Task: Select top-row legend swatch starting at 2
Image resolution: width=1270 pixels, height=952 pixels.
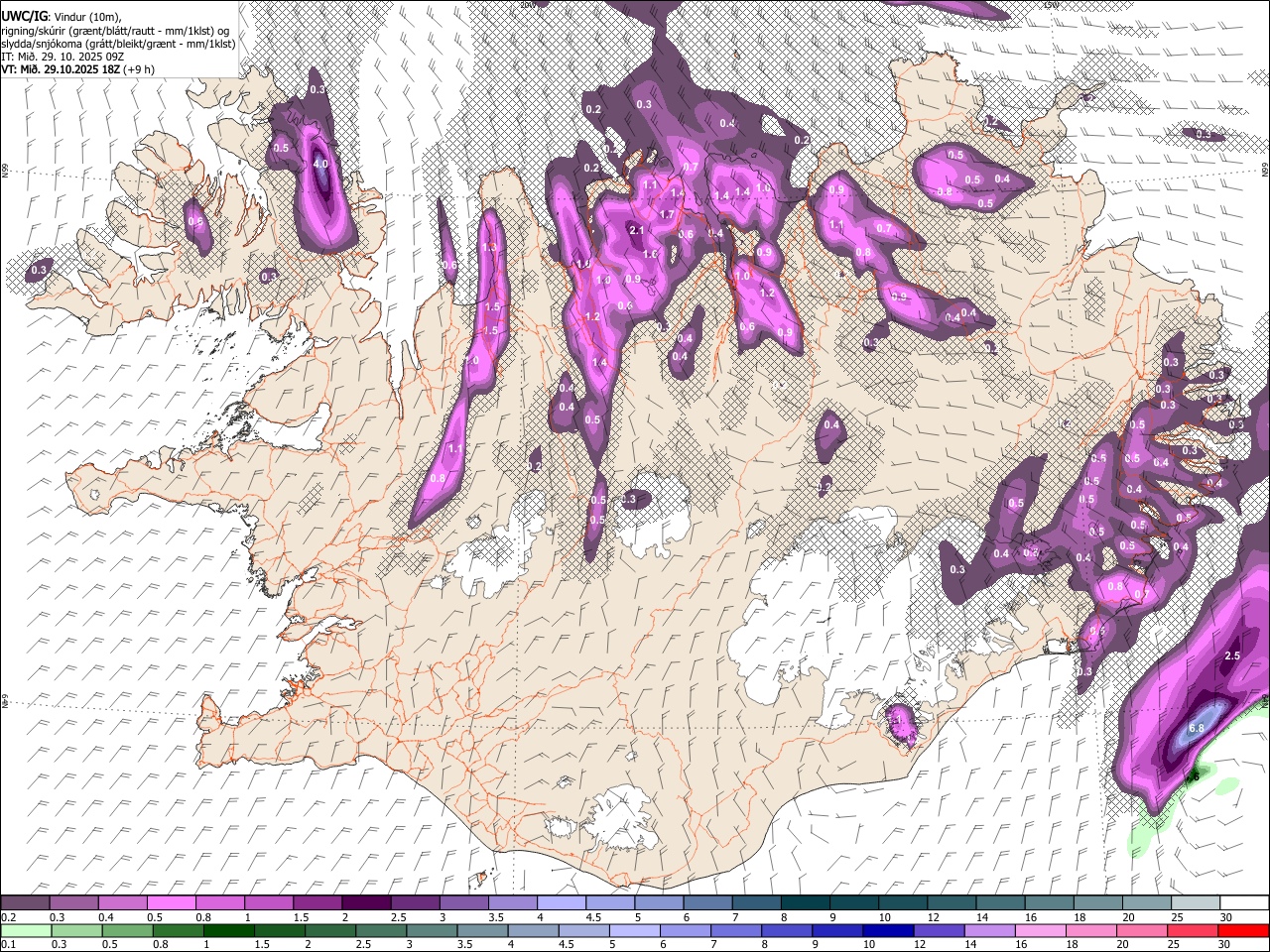Action: click(x=367, y=902)
